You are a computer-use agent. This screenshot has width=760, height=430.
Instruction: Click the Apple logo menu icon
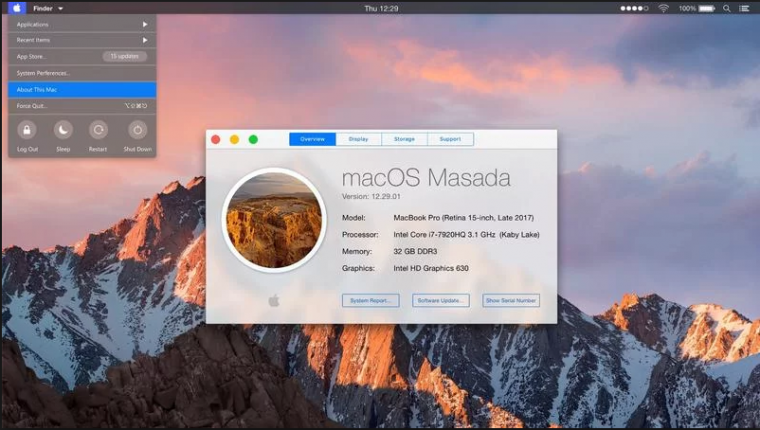(18, 7)
